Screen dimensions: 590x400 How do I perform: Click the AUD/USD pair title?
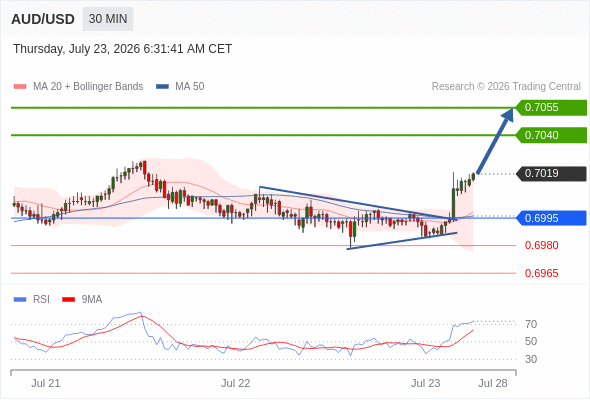43,19
